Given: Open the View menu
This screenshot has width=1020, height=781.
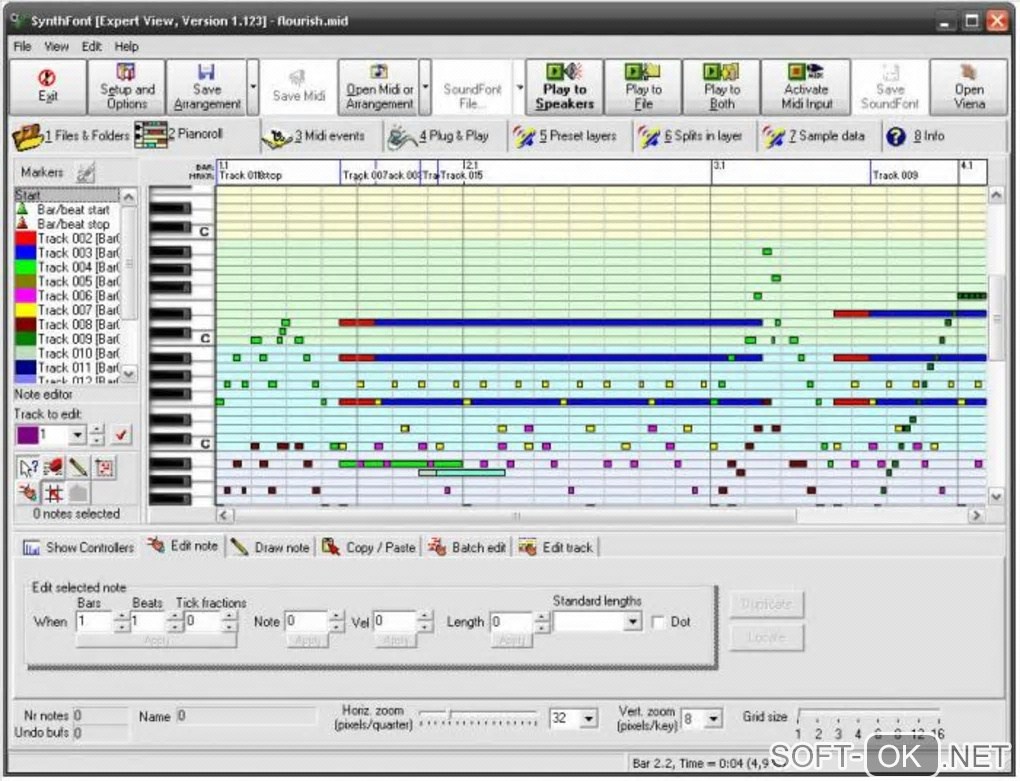Looking at the screenshot, I should (x=56, y=46).
